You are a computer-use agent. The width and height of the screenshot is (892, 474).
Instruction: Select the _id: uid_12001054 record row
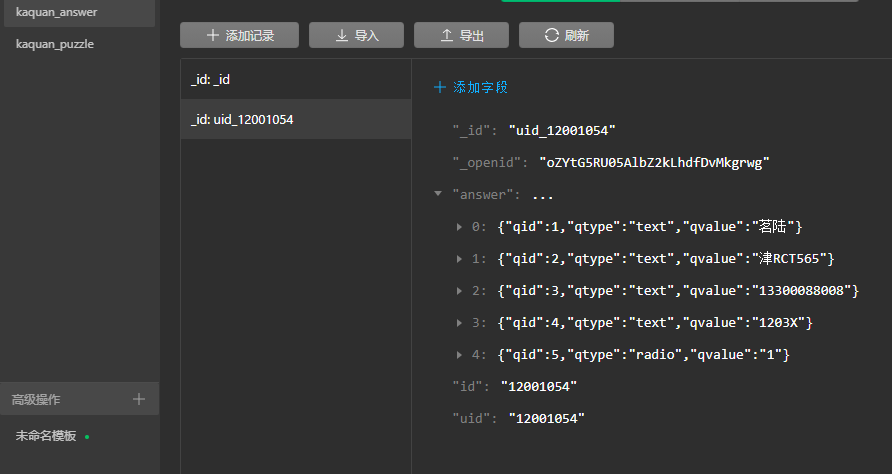coord(296,119)
